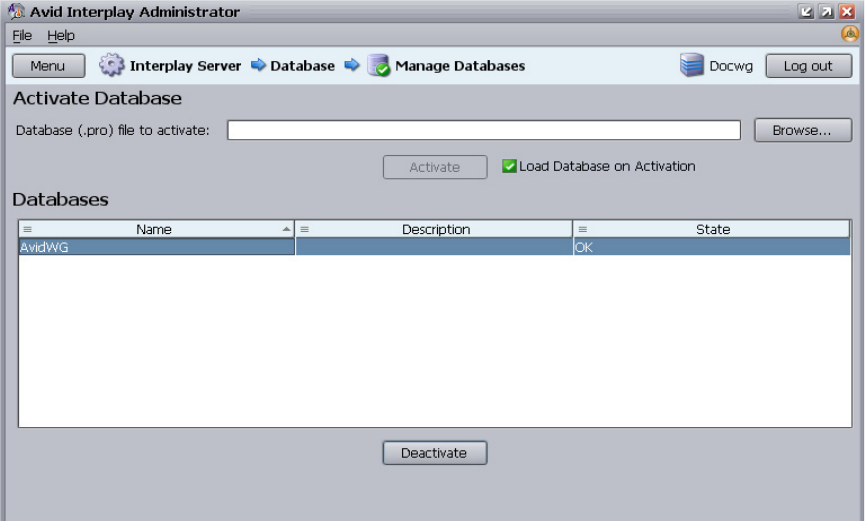
Task: Click the empty Description cell of AvidWG
Action: (434, 247)
